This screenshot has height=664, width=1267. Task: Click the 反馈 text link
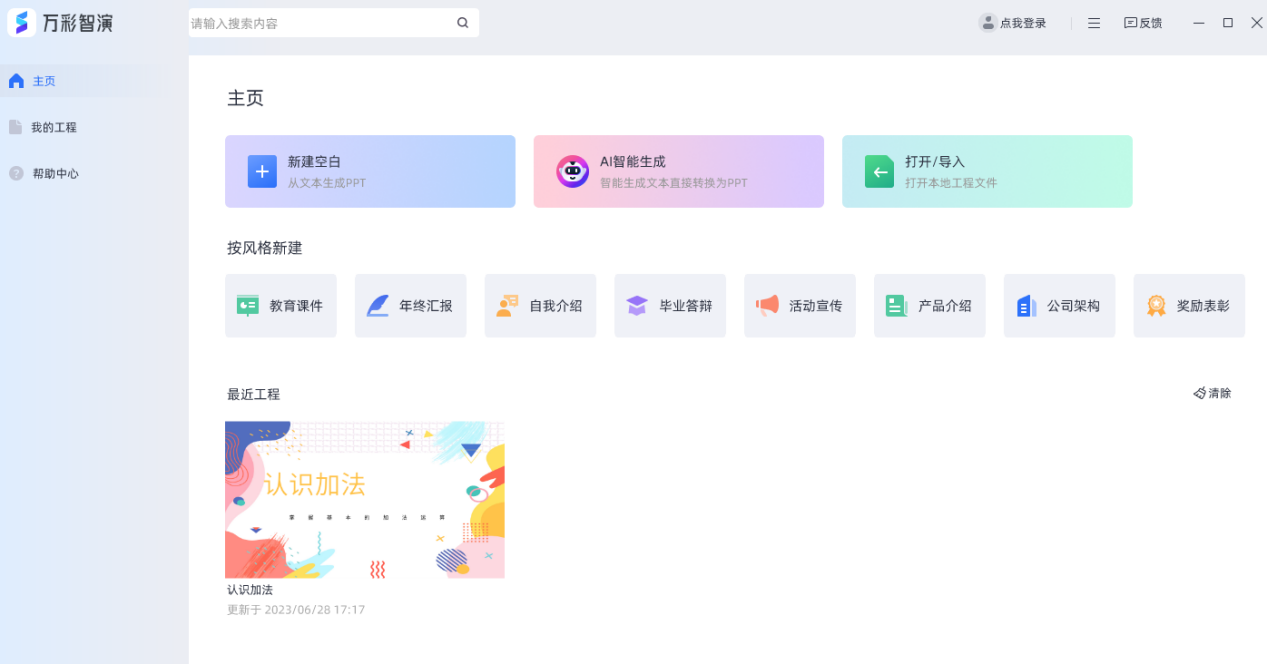tap(1151, 23)
